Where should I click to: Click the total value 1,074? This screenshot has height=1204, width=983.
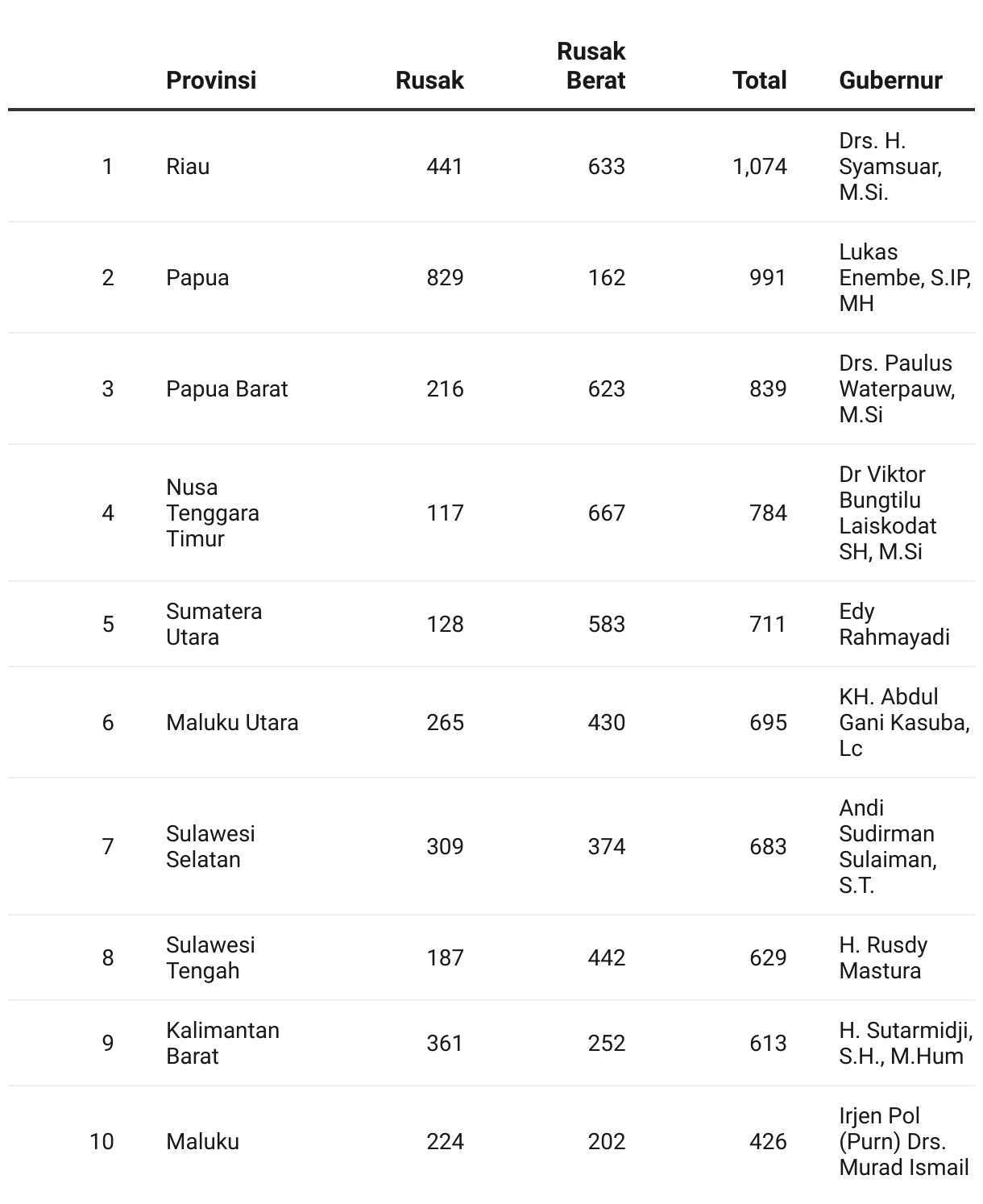pos(759,166)
